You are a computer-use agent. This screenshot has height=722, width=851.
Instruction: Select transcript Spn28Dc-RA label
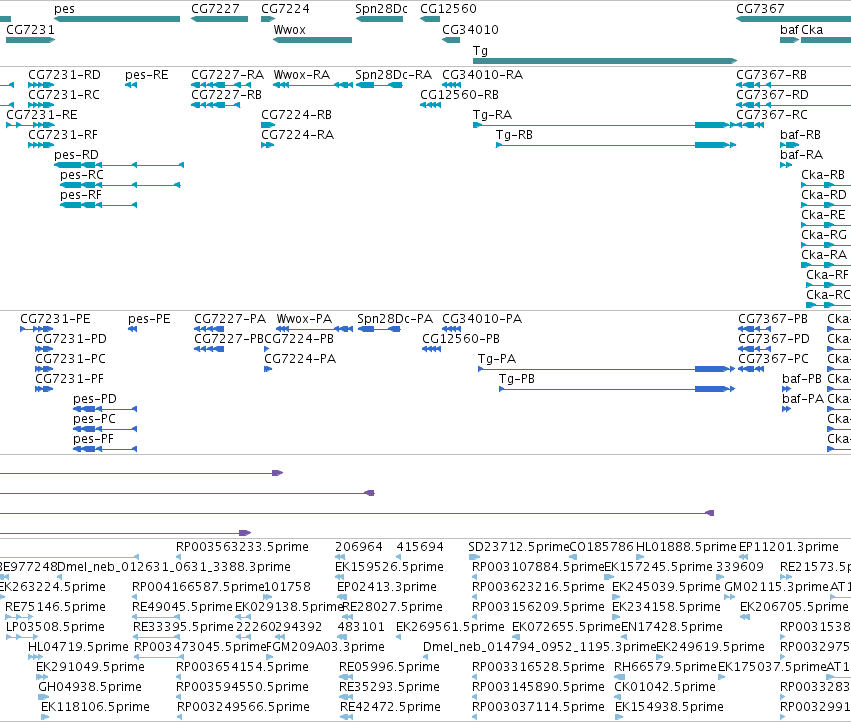click(393, 75)
